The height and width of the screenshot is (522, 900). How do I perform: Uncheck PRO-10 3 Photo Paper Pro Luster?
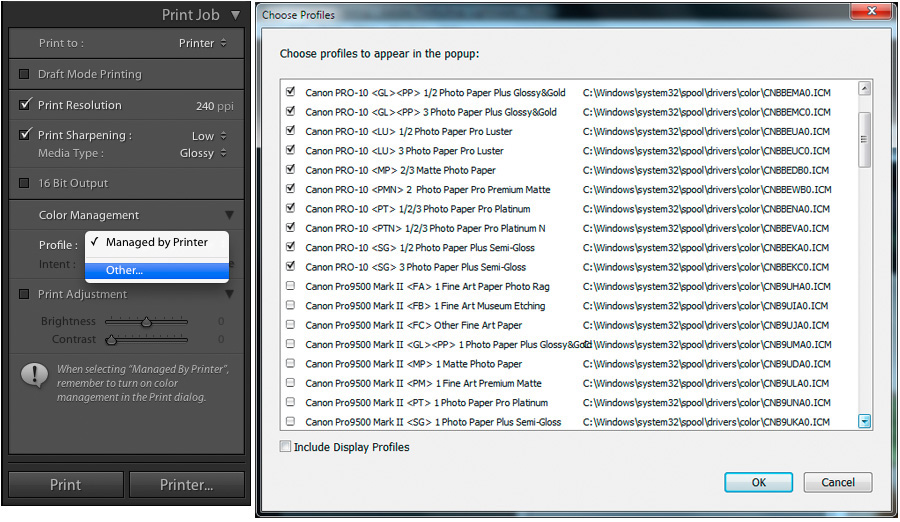[290, 150]
